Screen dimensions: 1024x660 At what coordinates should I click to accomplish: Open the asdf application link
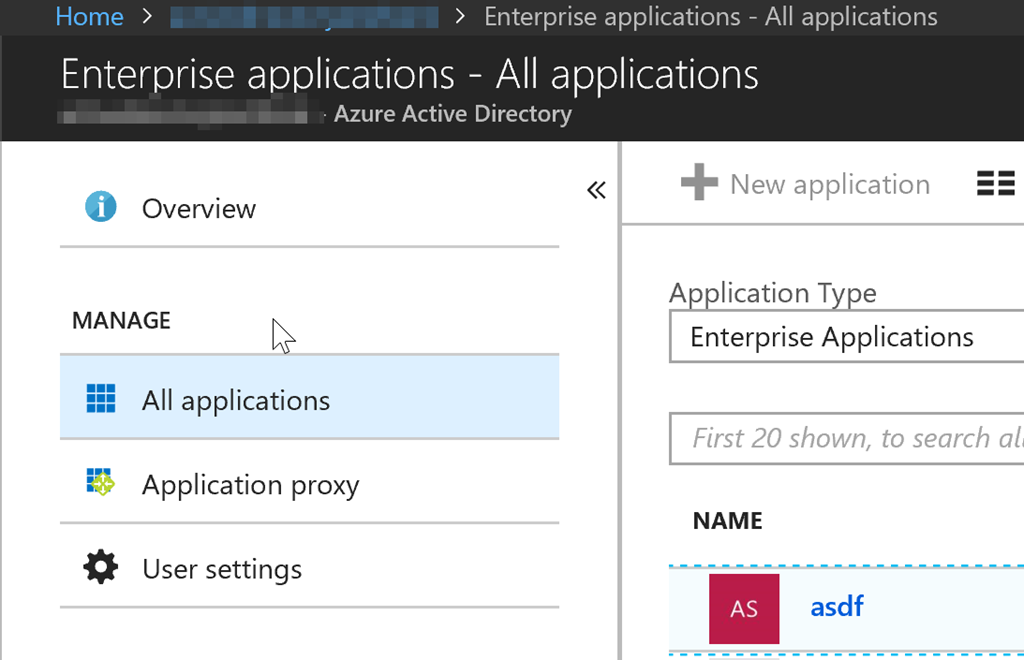tap(837, 606)
